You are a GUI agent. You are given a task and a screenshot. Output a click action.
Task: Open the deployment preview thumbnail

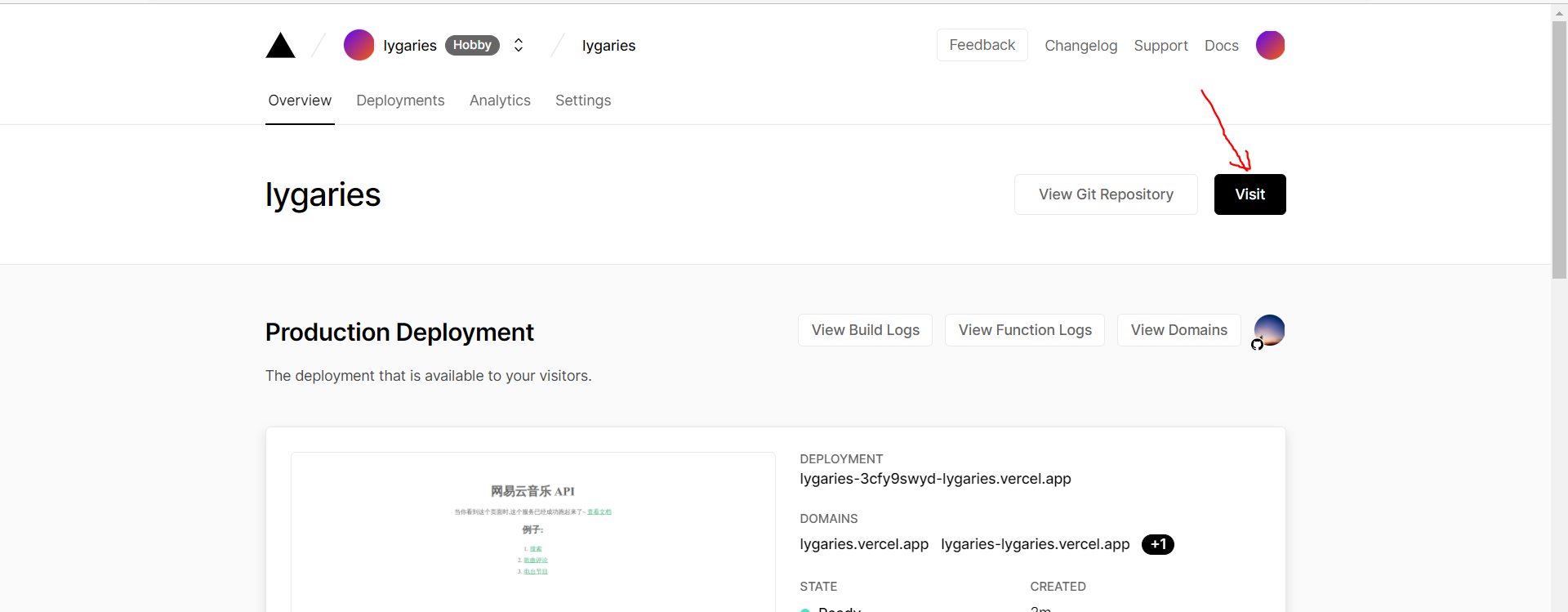[x=533, y=532]
